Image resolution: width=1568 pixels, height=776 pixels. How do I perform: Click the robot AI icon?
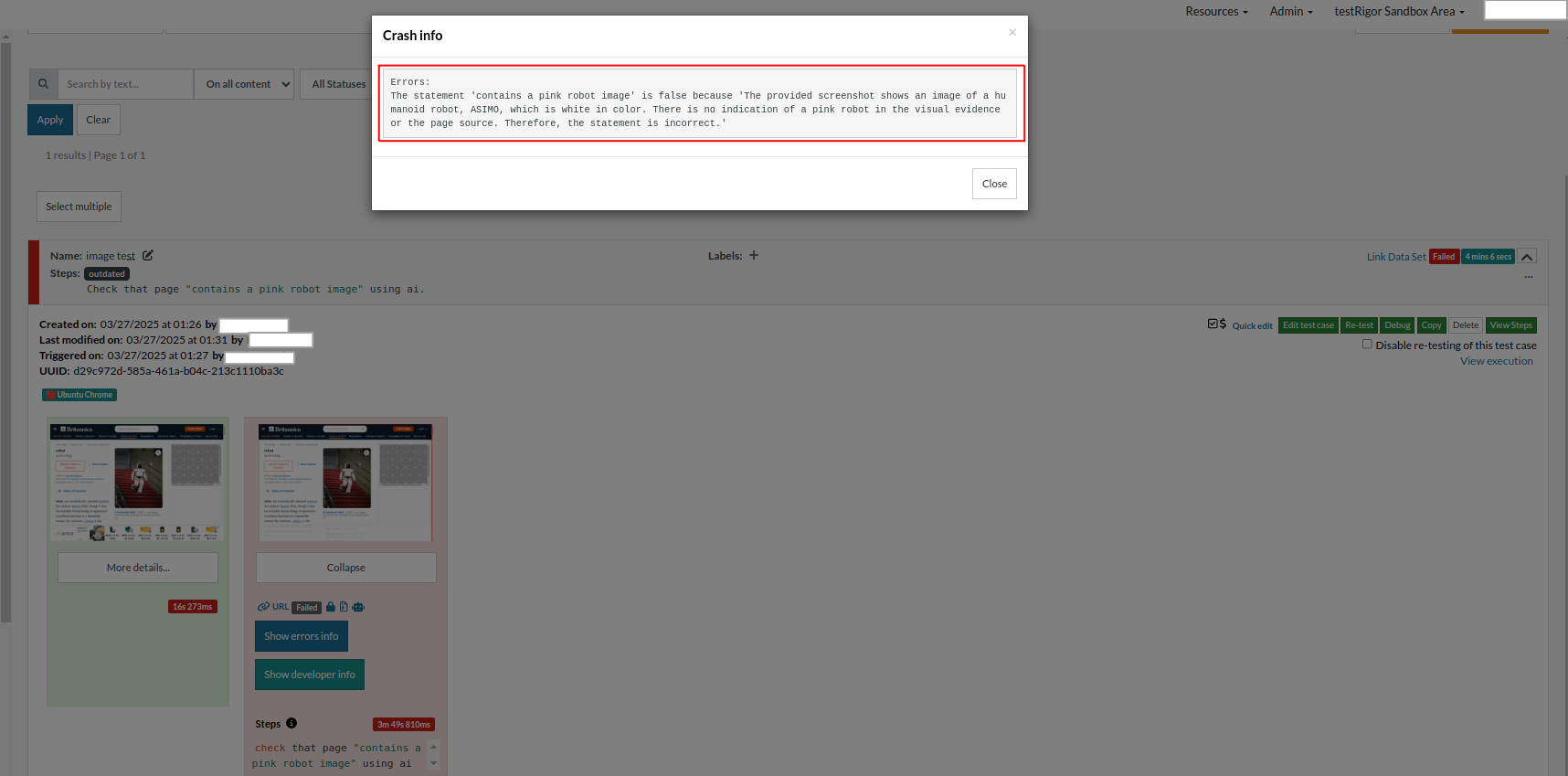(x=358, y=607)
